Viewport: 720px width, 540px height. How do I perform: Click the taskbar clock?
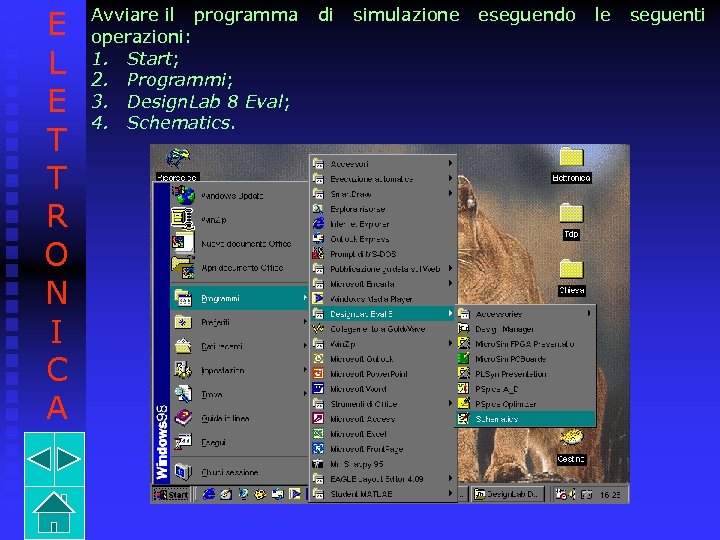pos(611,495)
